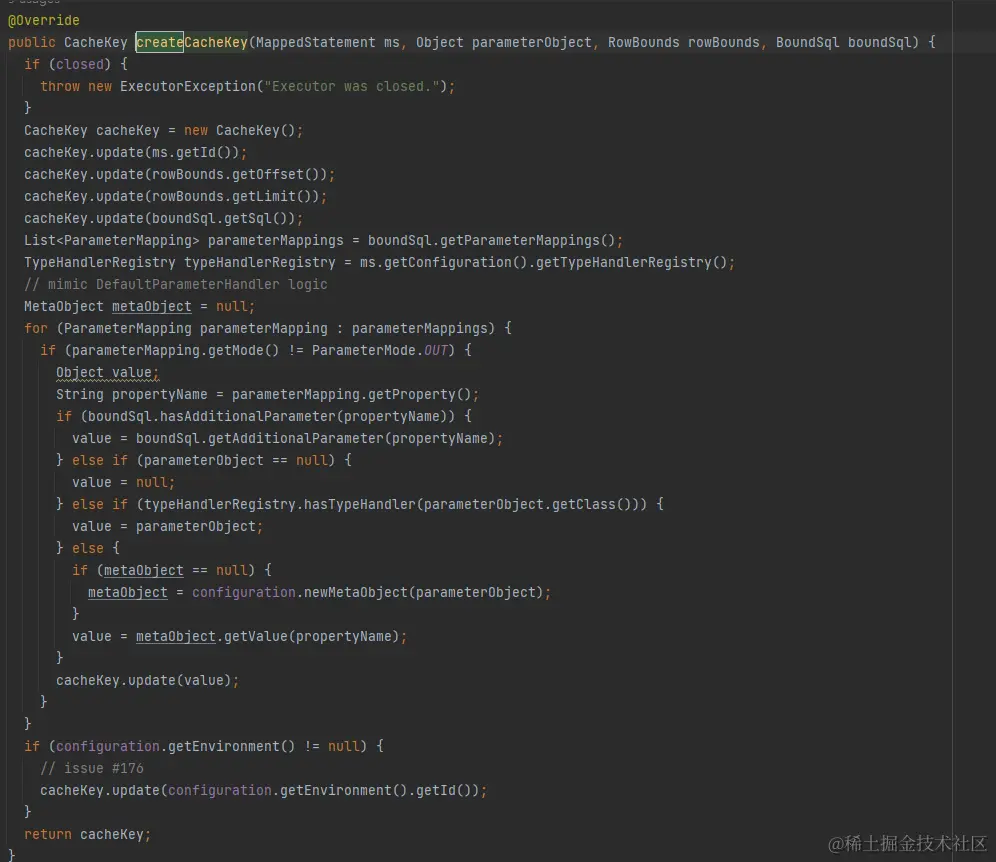This screenshot has height=862, width=996.
Task: Click the 'value = parameterObject;' line
Action: [167, 526]
